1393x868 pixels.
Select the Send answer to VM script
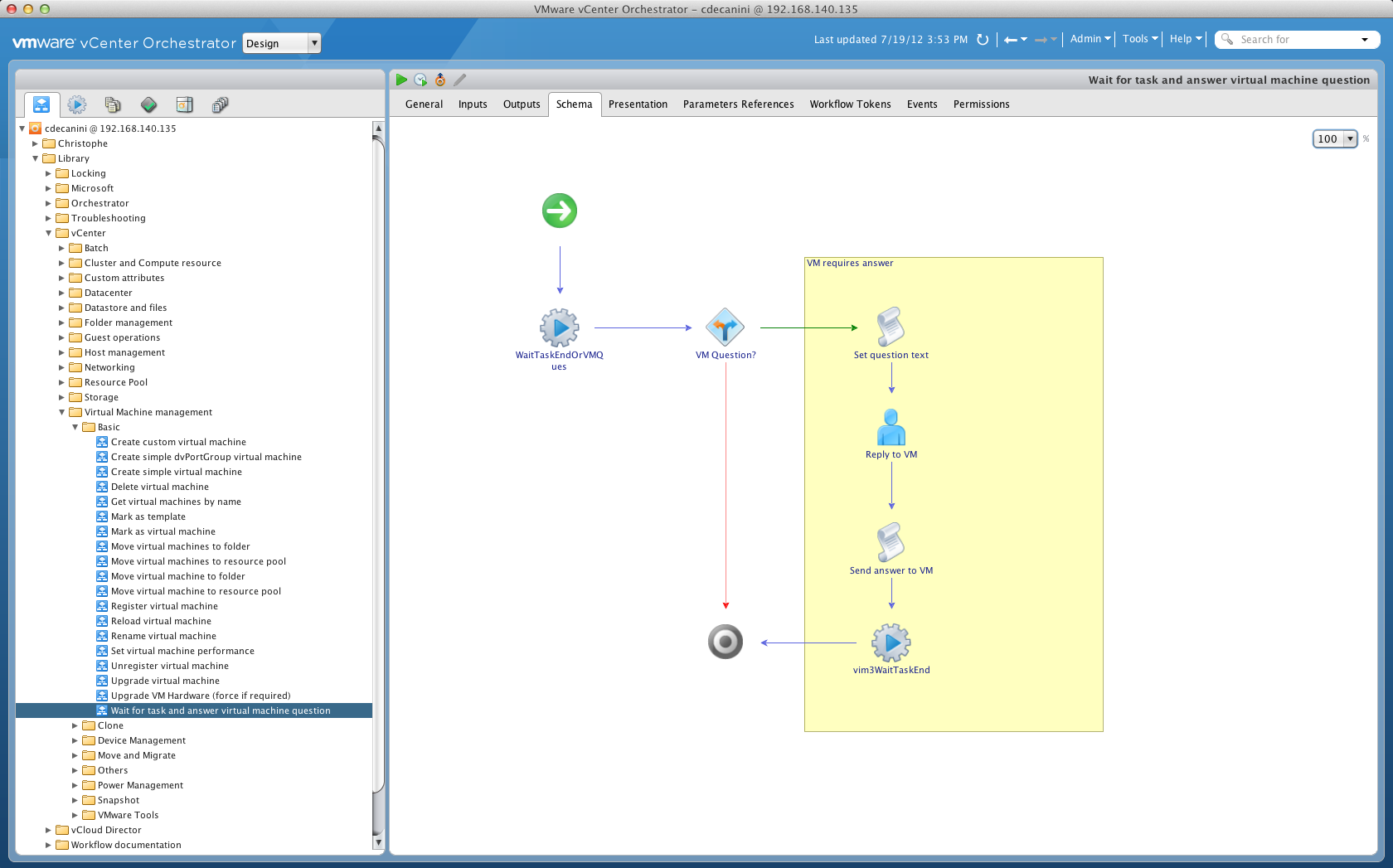[891, 542]
